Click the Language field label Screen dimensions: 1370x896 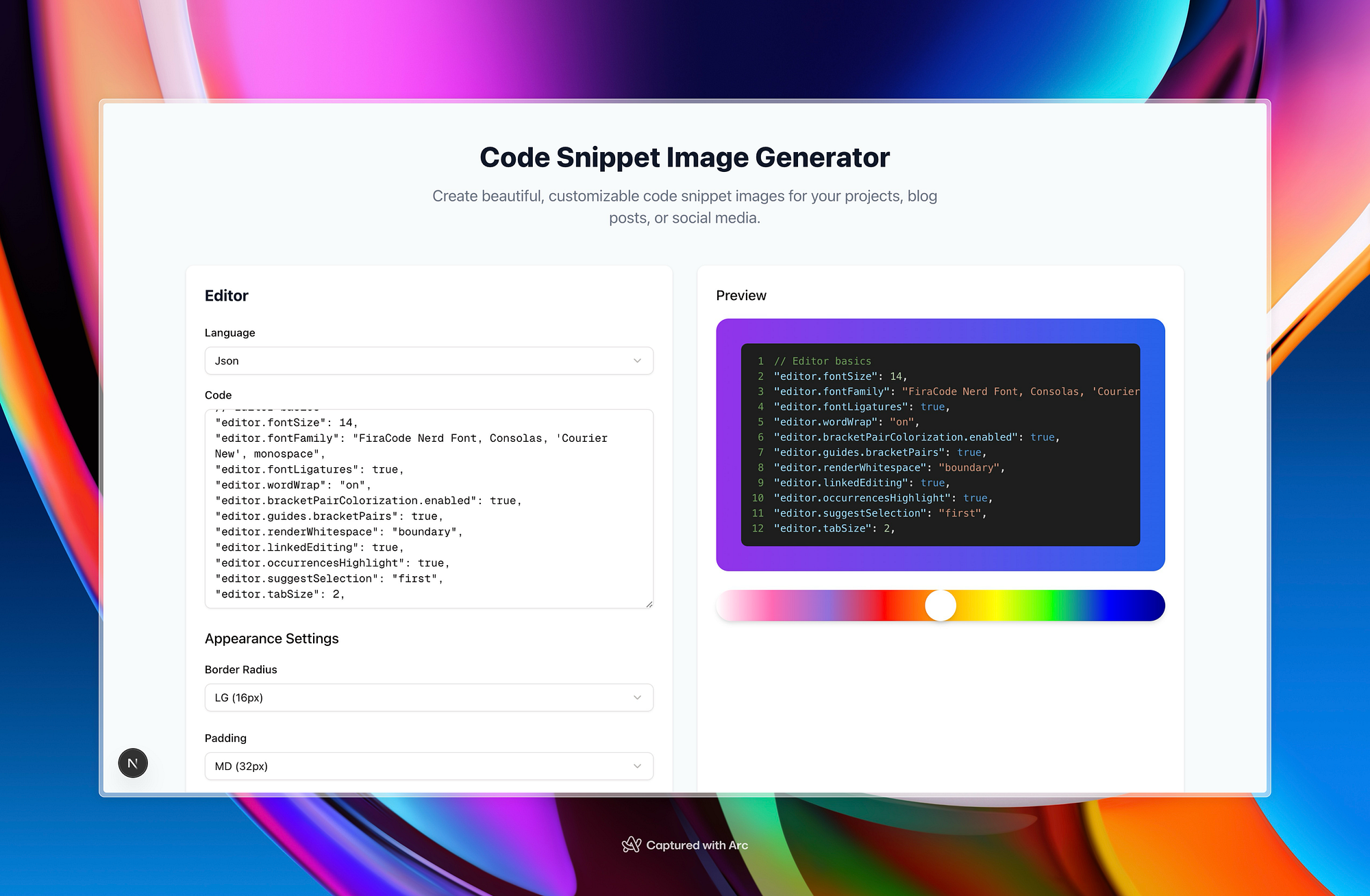229,333
